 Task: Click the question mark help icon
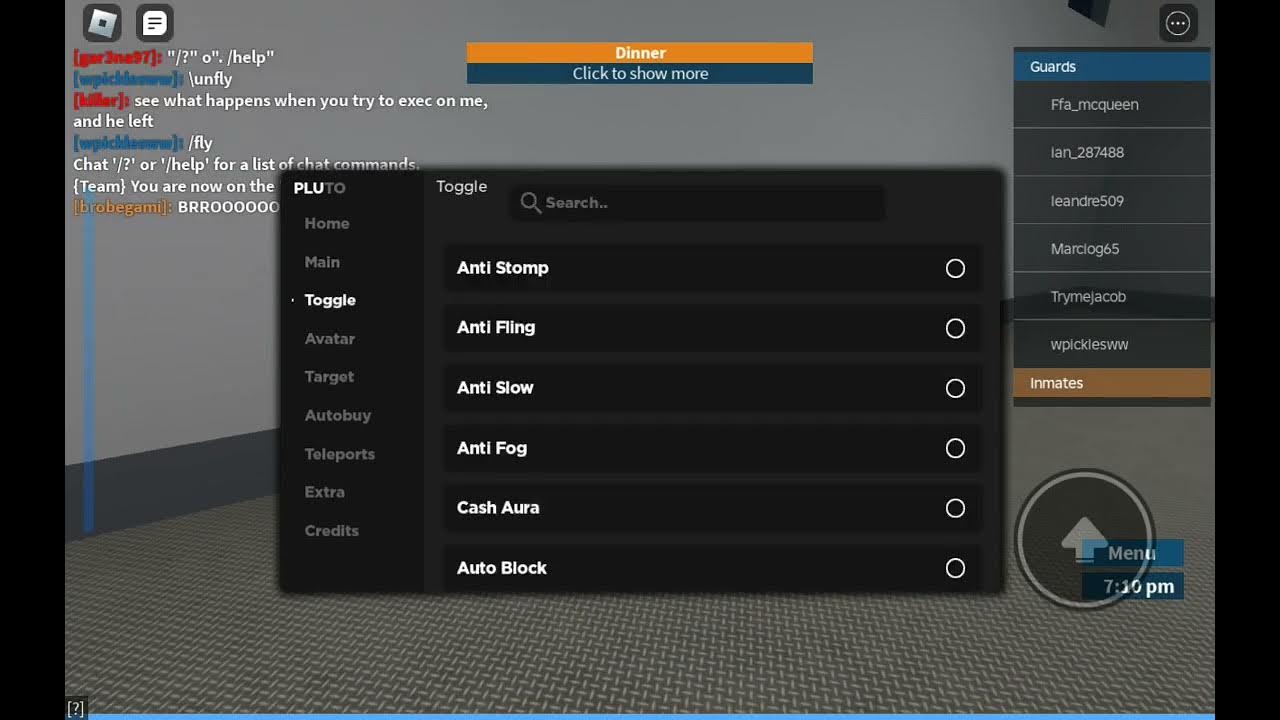[76, 709]
